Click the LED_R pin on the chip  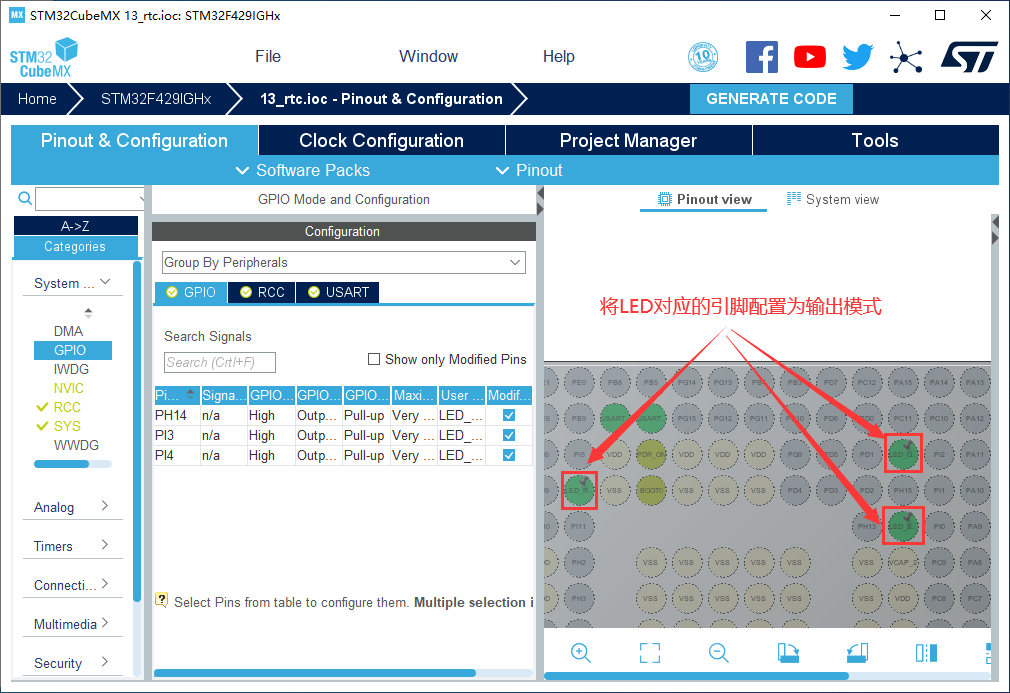tap(579, 489)
